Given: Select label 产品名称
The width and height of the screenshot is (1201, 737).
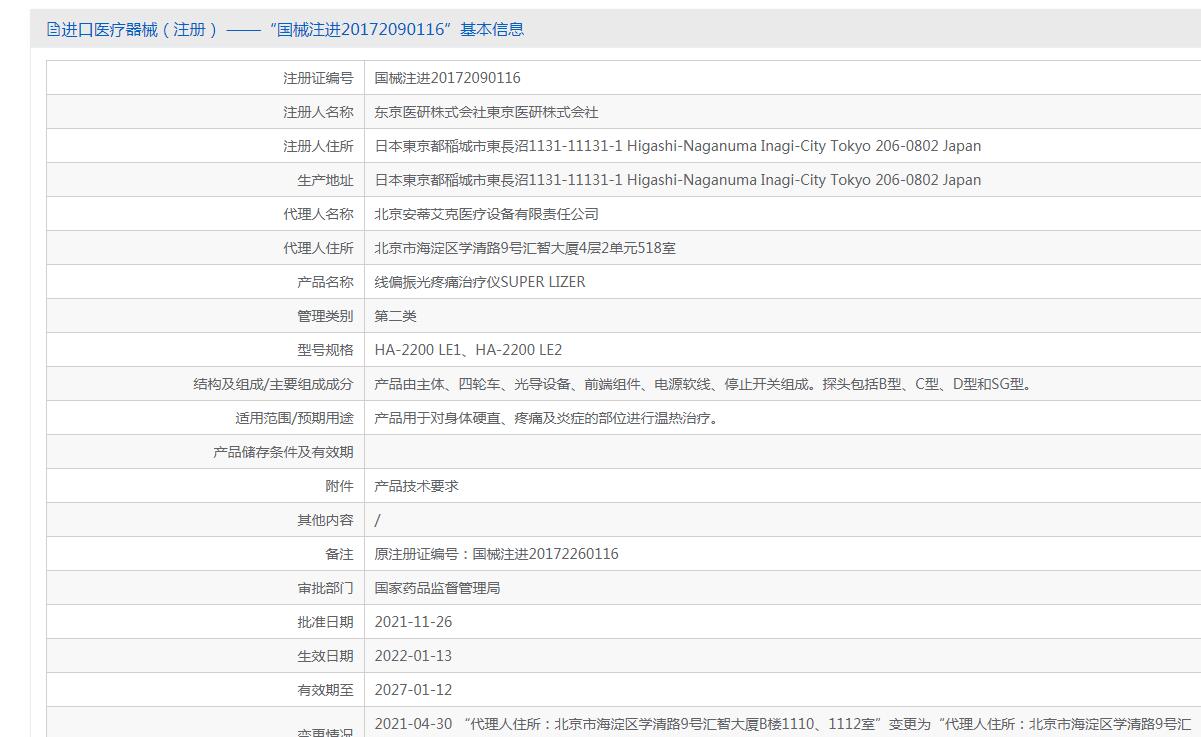Looking at the screenshot, I should tap(325, 282).
